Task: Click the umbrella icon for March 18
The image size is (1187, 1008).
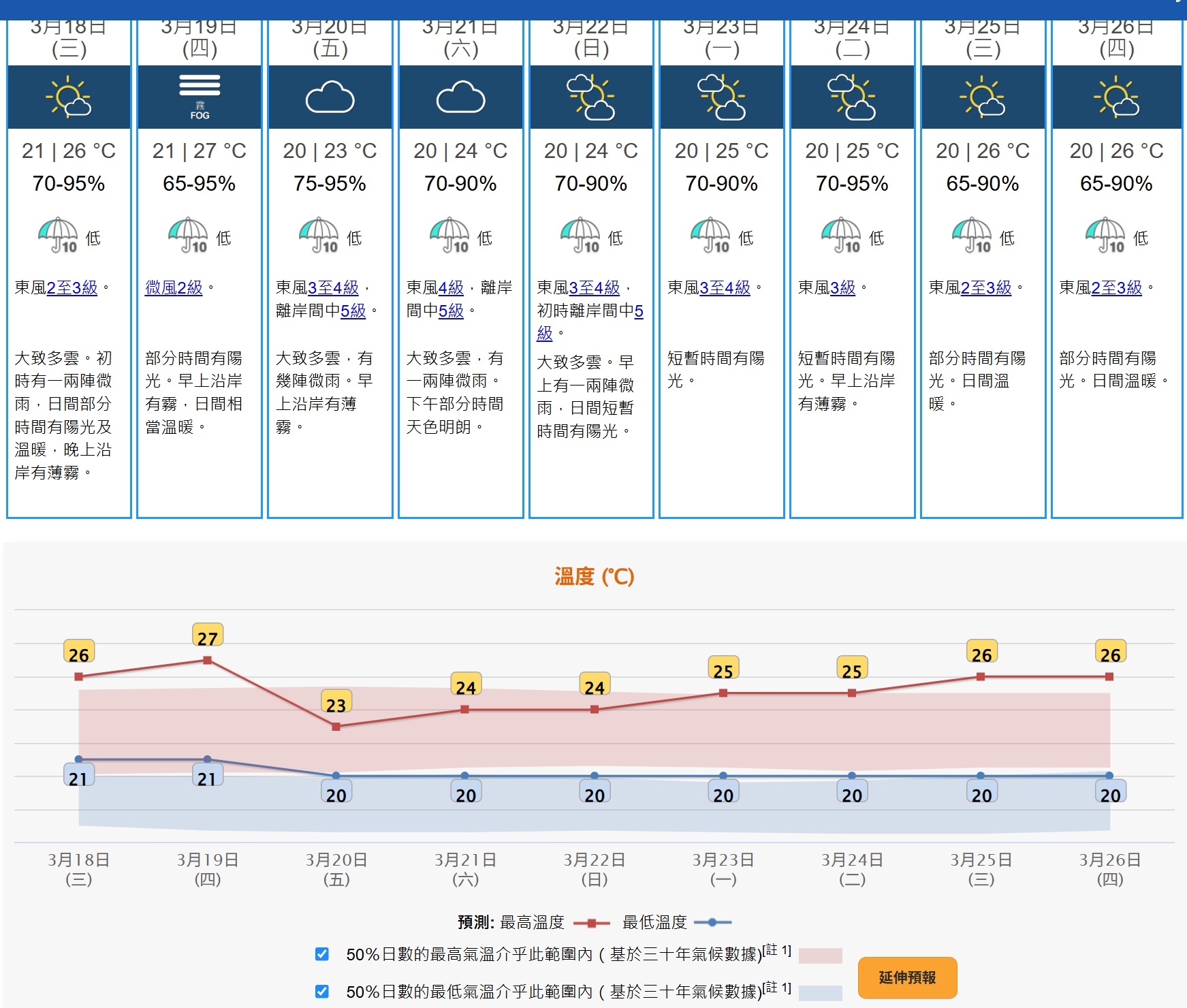Action: [58, 236]
